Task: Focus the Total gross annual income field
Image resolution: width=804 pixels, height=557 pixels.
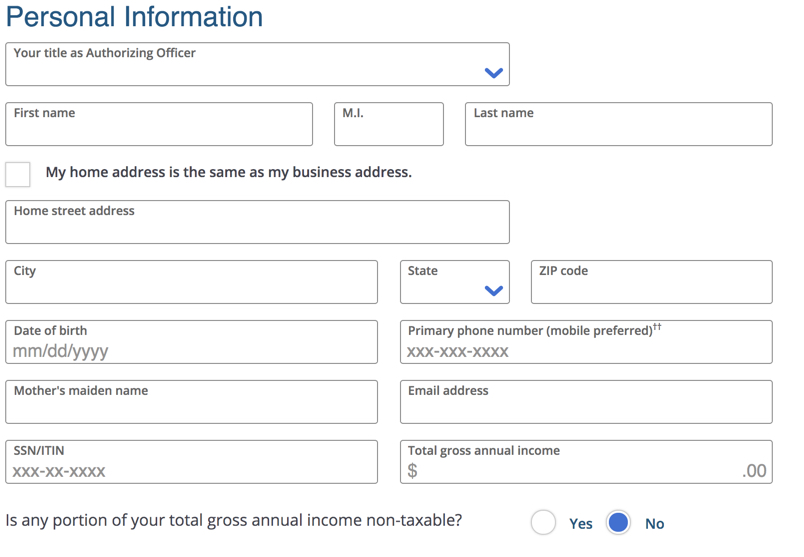Action: pyautogui.click(x=586, y=462)
